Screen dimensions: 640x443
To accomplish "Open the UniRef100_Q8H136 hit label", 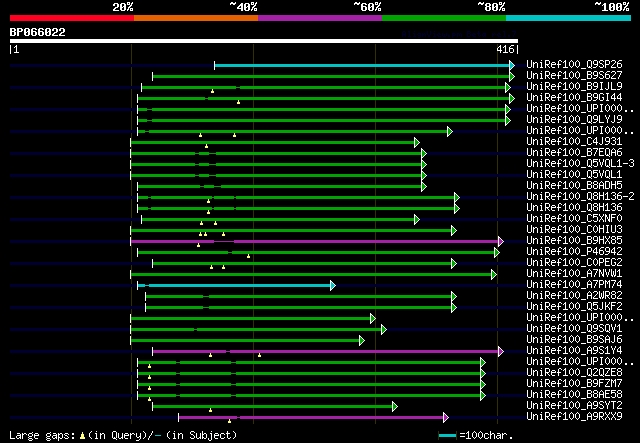I will [x=574, y=207].
